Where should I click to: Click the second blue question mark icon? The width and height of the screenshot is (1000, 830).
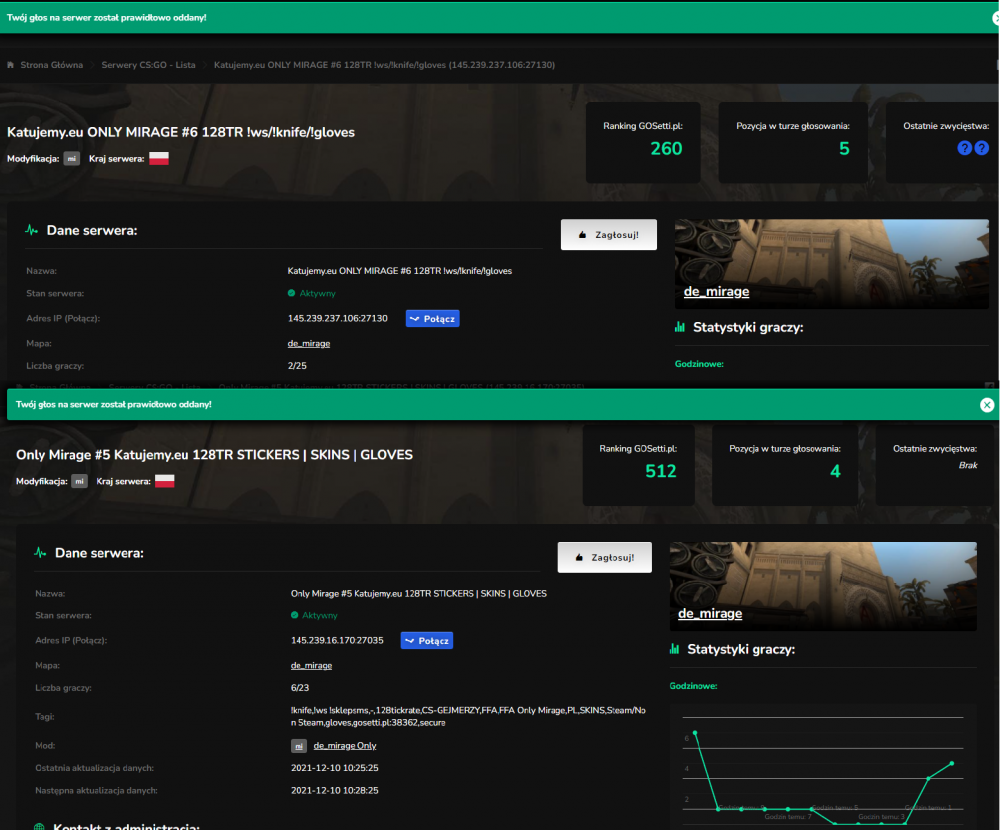click(982, 148)
